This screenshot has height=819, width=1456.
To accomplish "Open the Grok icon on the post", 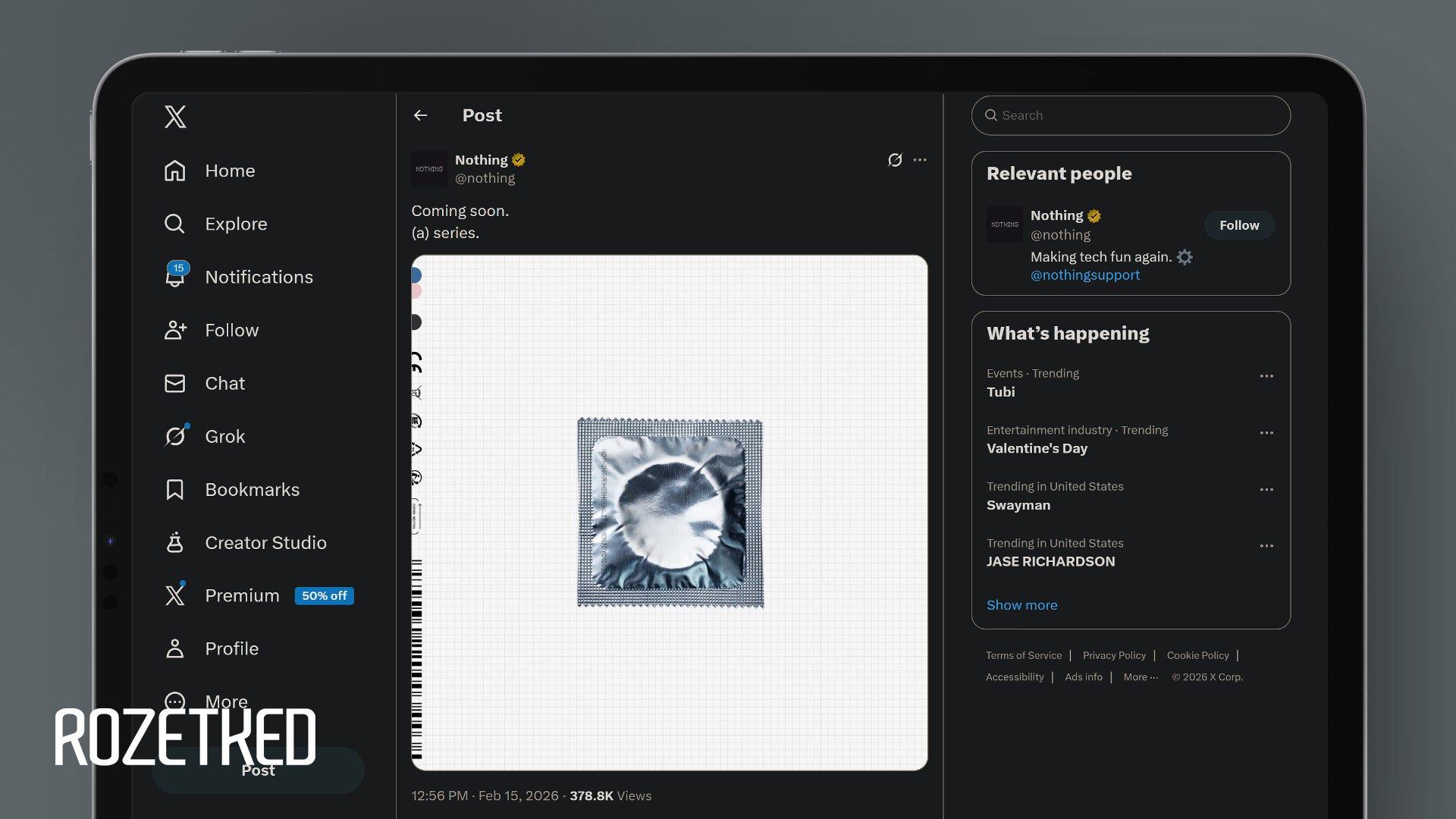I will tap(895, 160).
